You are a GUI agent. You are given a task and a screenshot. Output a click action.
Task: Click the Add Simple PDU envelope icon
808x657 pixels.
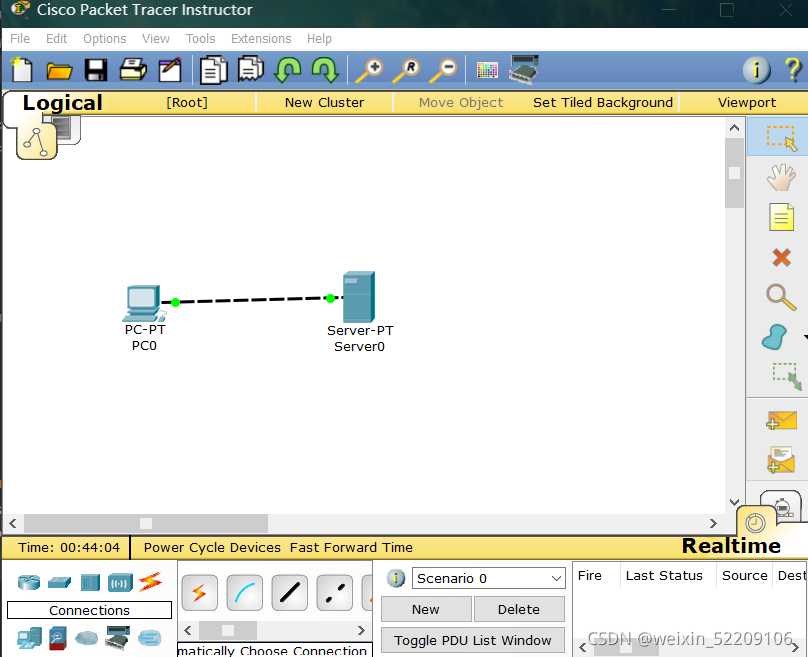(x=781, y=420)
